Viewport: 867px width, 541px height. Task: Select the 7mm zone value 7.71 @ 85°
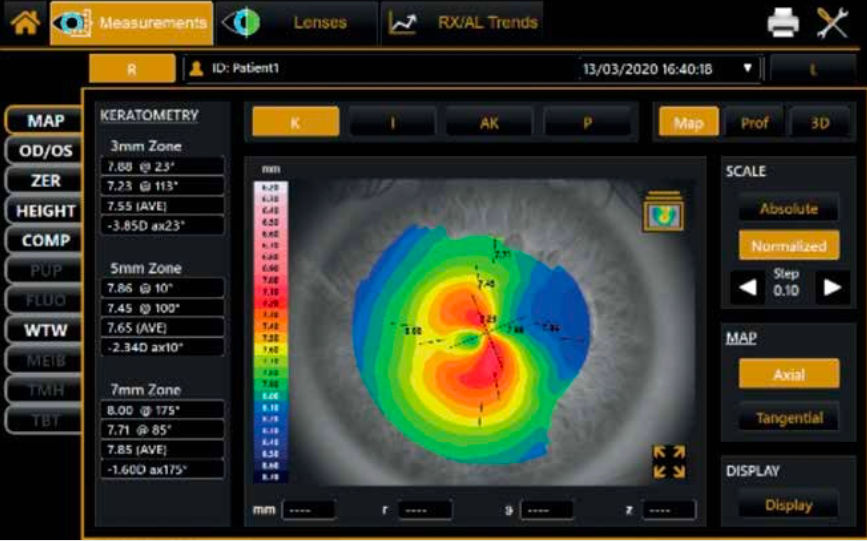tap(163, 430)
